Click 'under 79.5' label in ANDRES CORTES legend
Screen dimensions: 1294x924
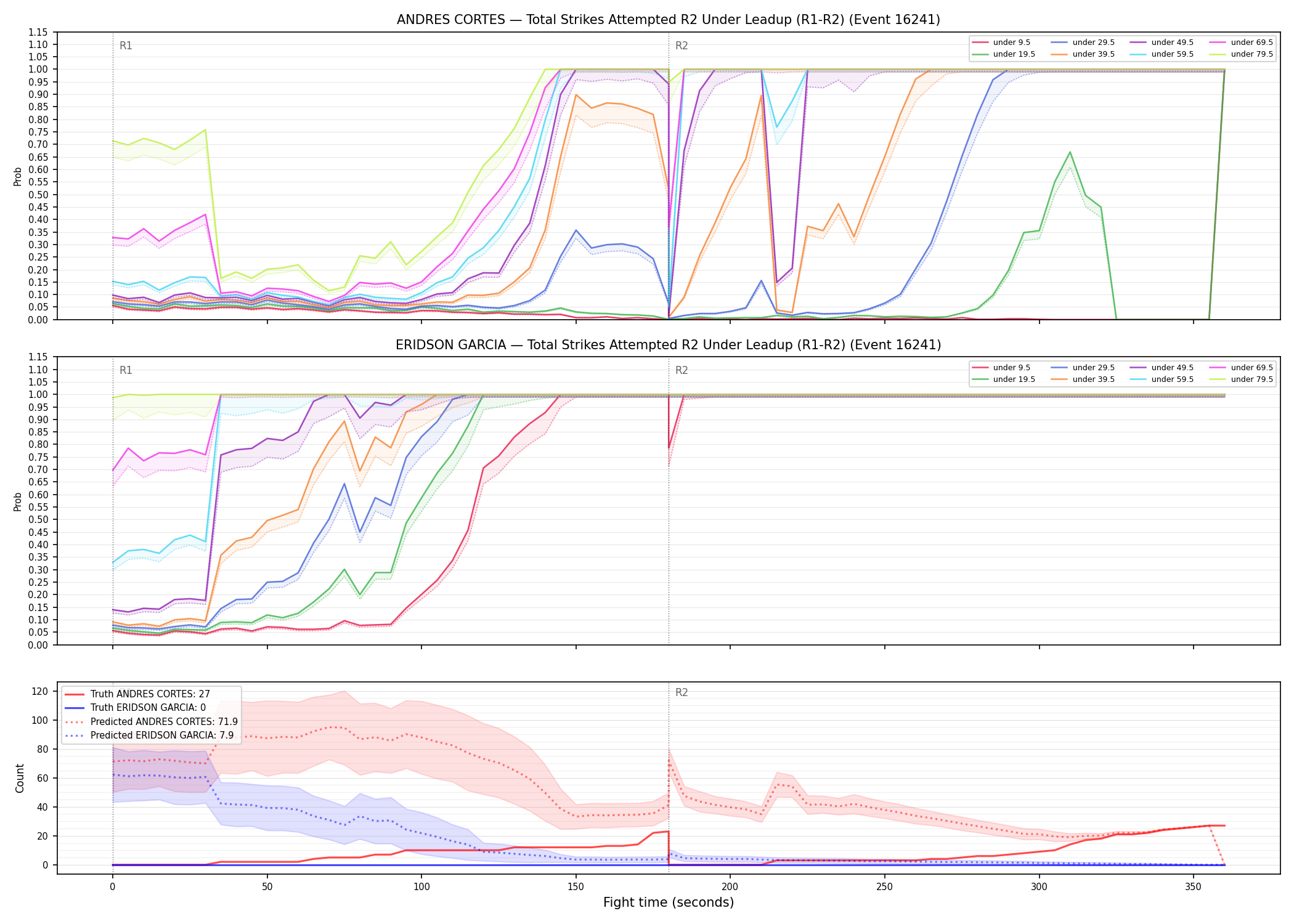(x=1252, y=54)
